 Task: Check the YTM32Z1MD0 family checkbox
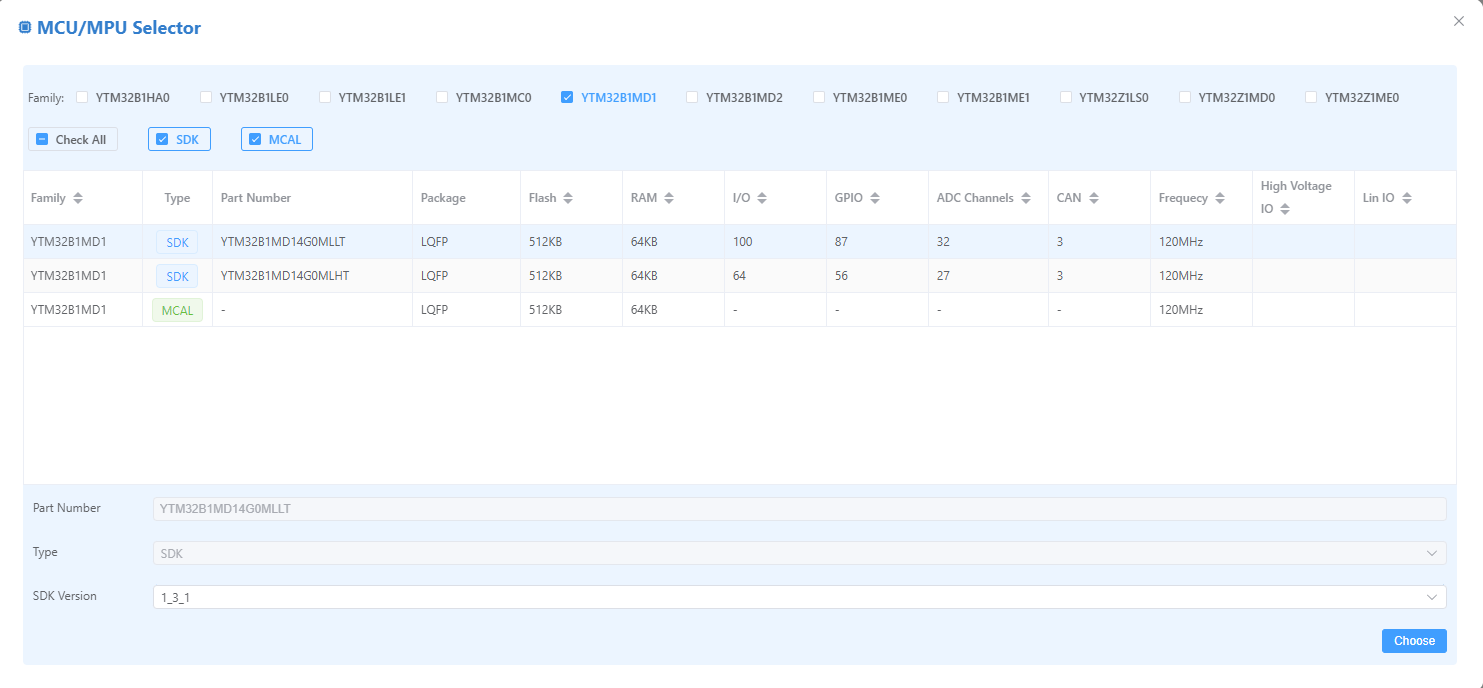(x=1185, y=97)
